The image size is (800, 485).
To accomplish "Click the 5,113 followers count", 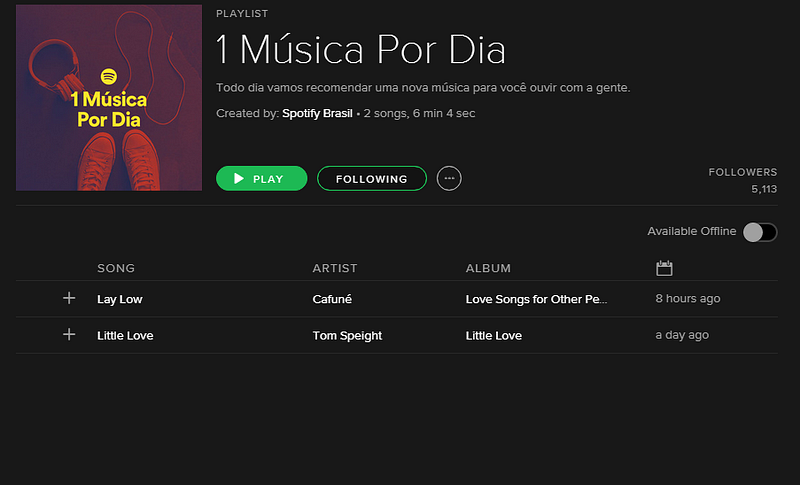I will (764, 189).
